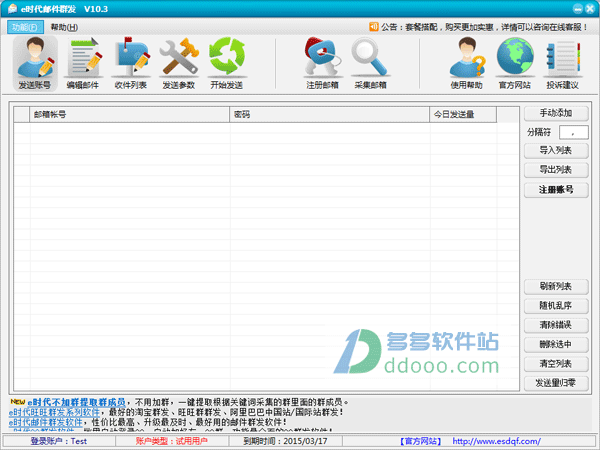
Task: Open the e时代旺旺群发系列软件 link
Action: pyautogui.click(x=54, y=412)
